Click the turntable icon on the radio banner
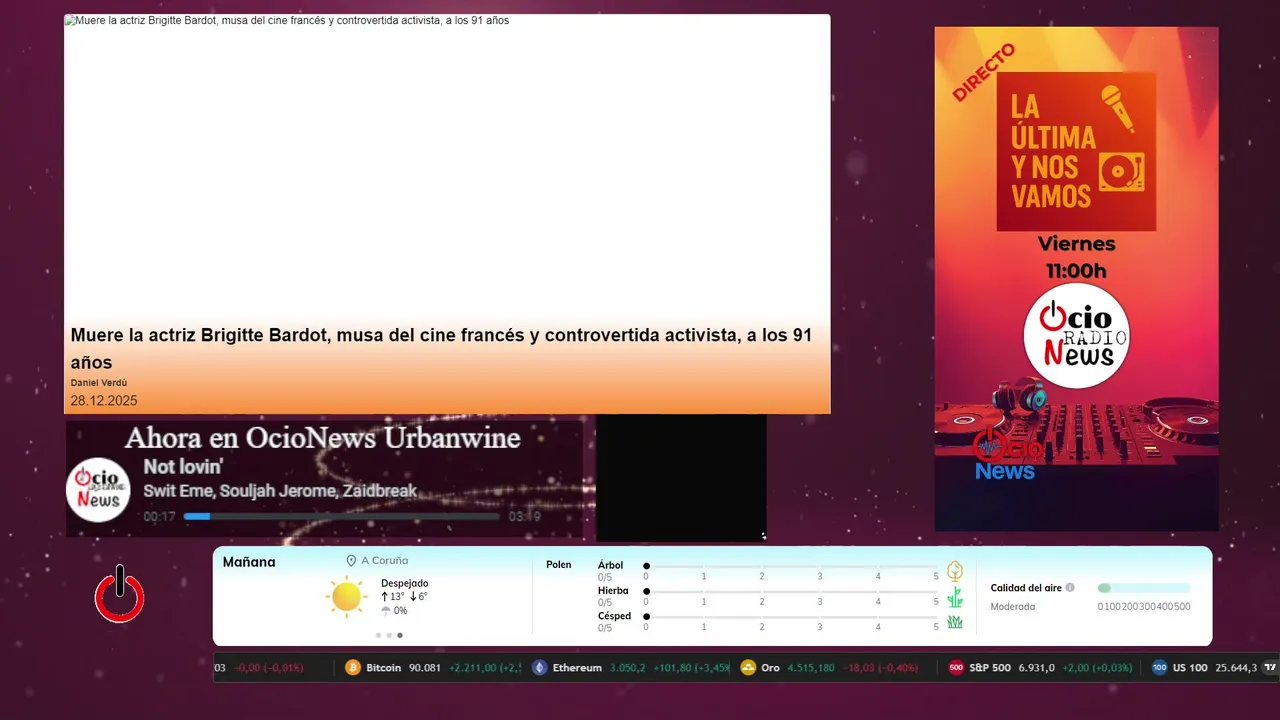The height and width of the screenshot is (720, 1280). [1121, 173]
